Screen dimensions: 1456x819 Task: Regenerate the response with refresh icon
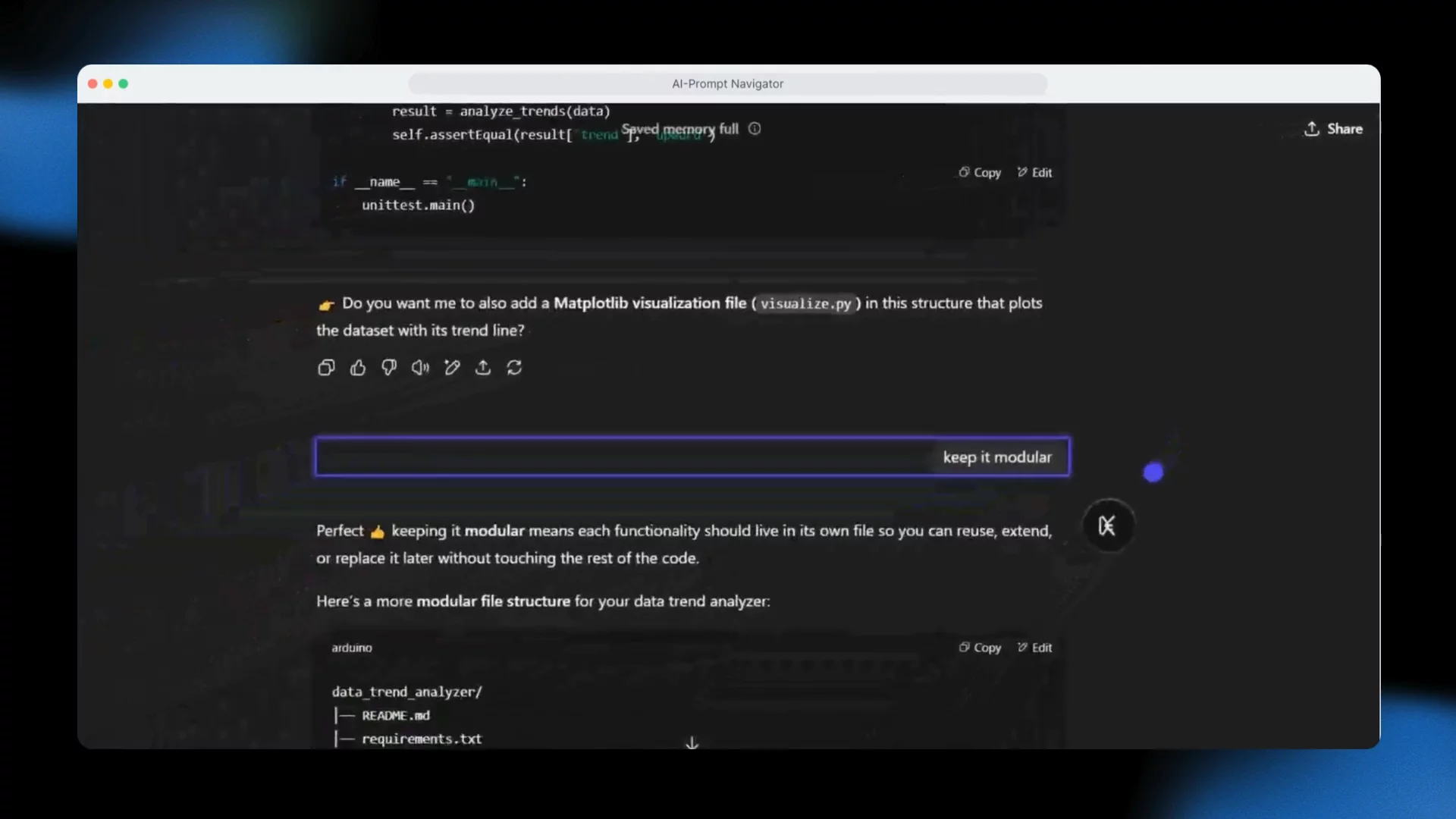click(x=514, y=368)
